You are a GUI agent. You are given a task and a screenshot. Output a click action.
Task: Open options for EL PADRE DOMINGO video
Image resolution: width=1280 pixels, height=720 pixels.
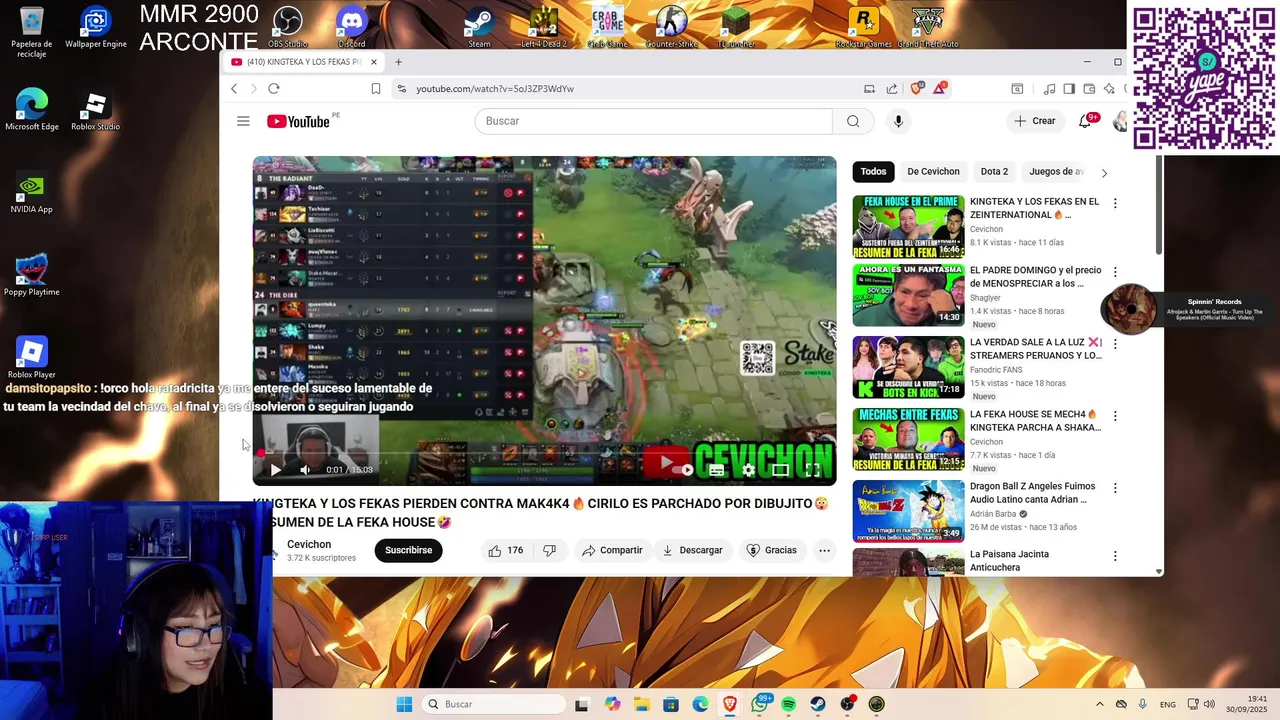tap(1115, 272)
